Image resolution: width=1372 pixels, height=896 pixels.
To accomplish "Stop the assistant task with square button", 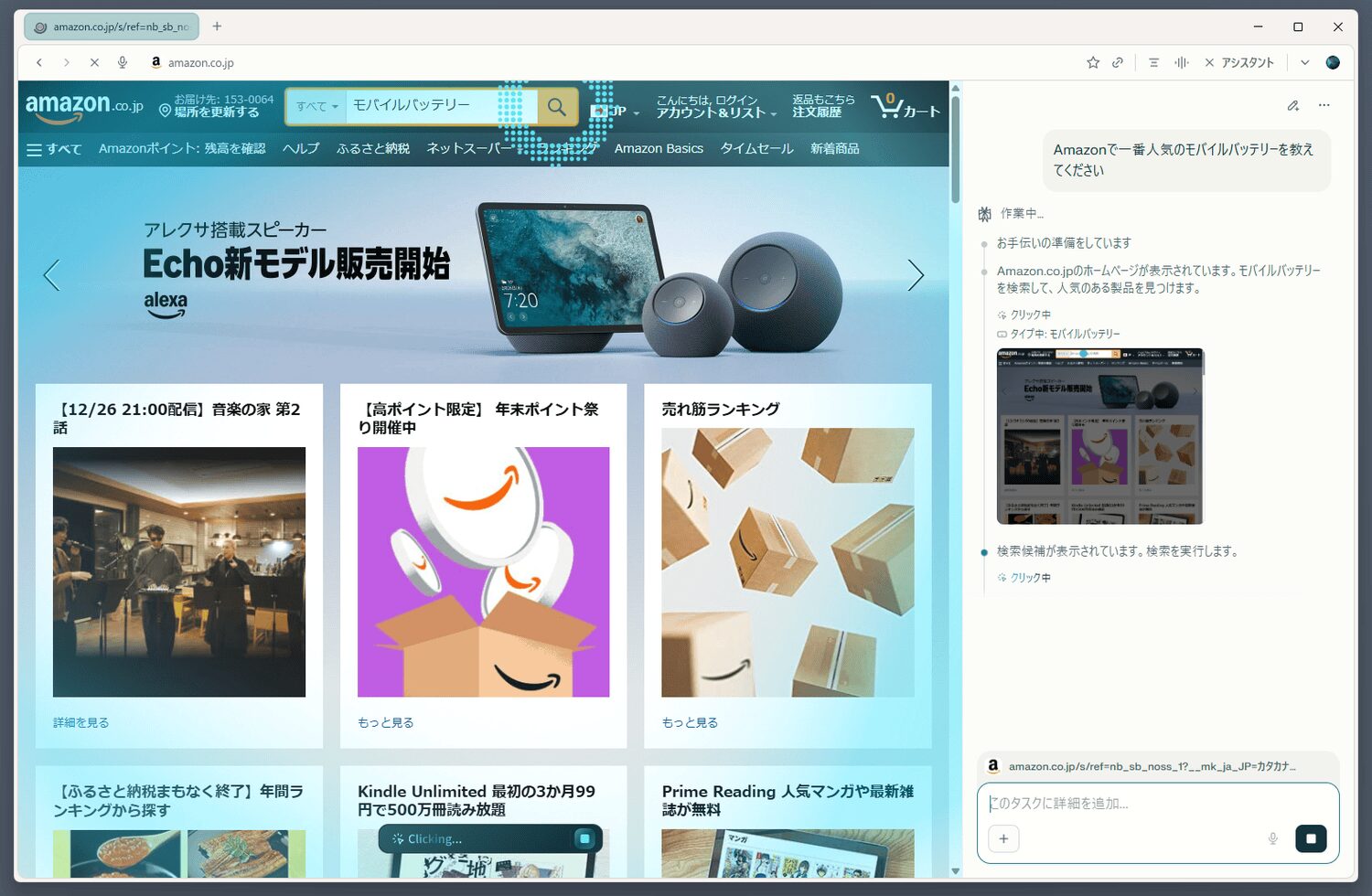I will click(x=1310, y=838).
